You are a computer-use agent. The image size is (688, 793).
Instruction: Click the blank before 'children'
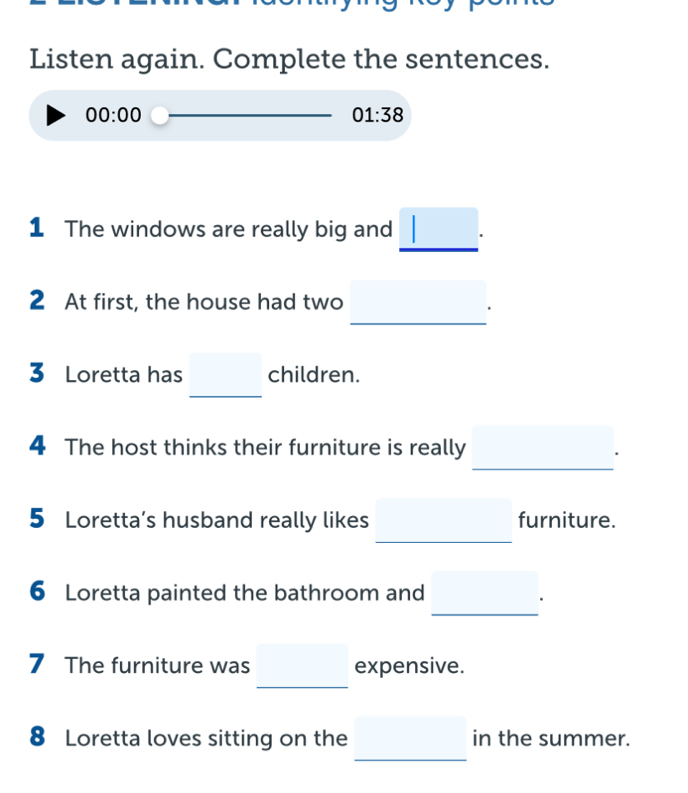pyautogui.click(x=226, y=375)
